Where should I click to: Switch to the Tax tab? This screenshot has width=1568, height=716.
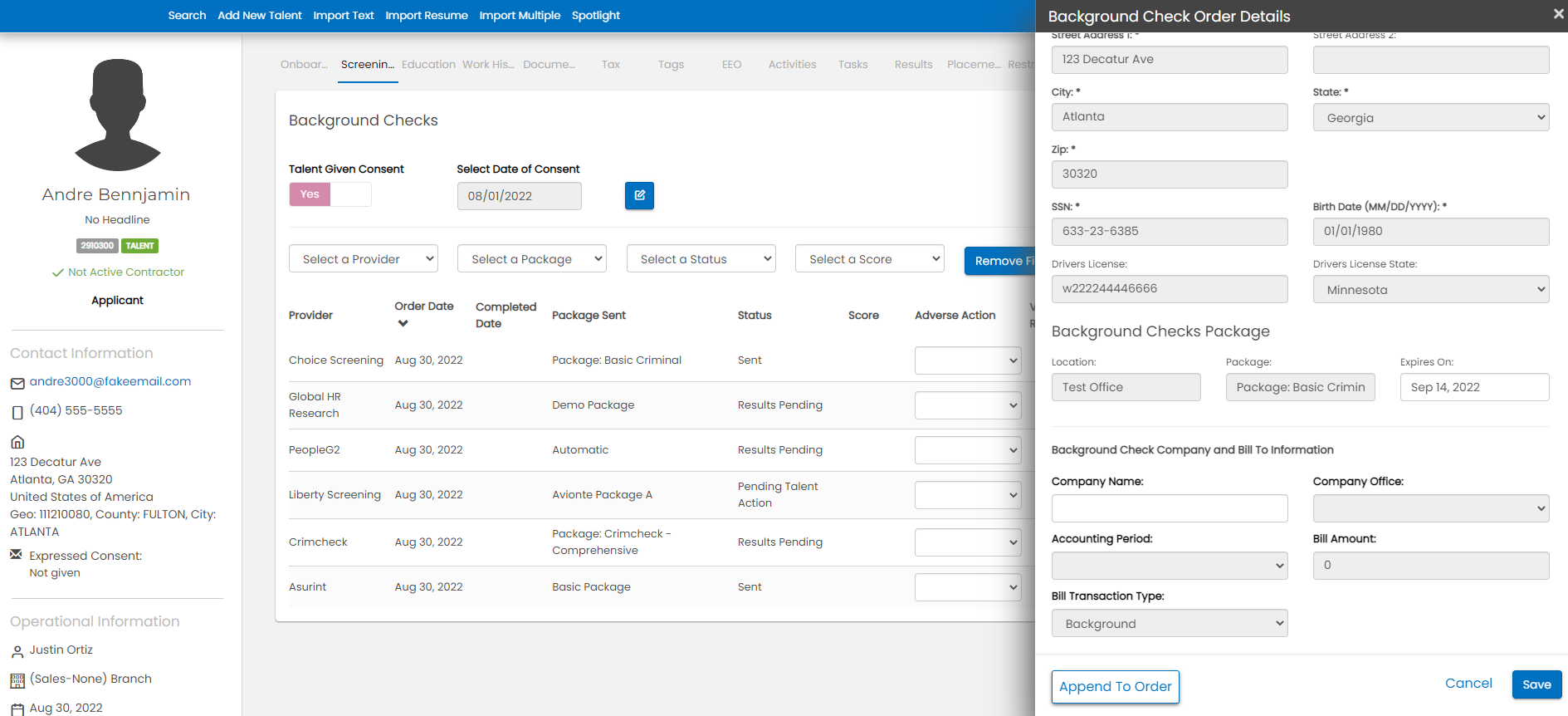tap(611, 64)
